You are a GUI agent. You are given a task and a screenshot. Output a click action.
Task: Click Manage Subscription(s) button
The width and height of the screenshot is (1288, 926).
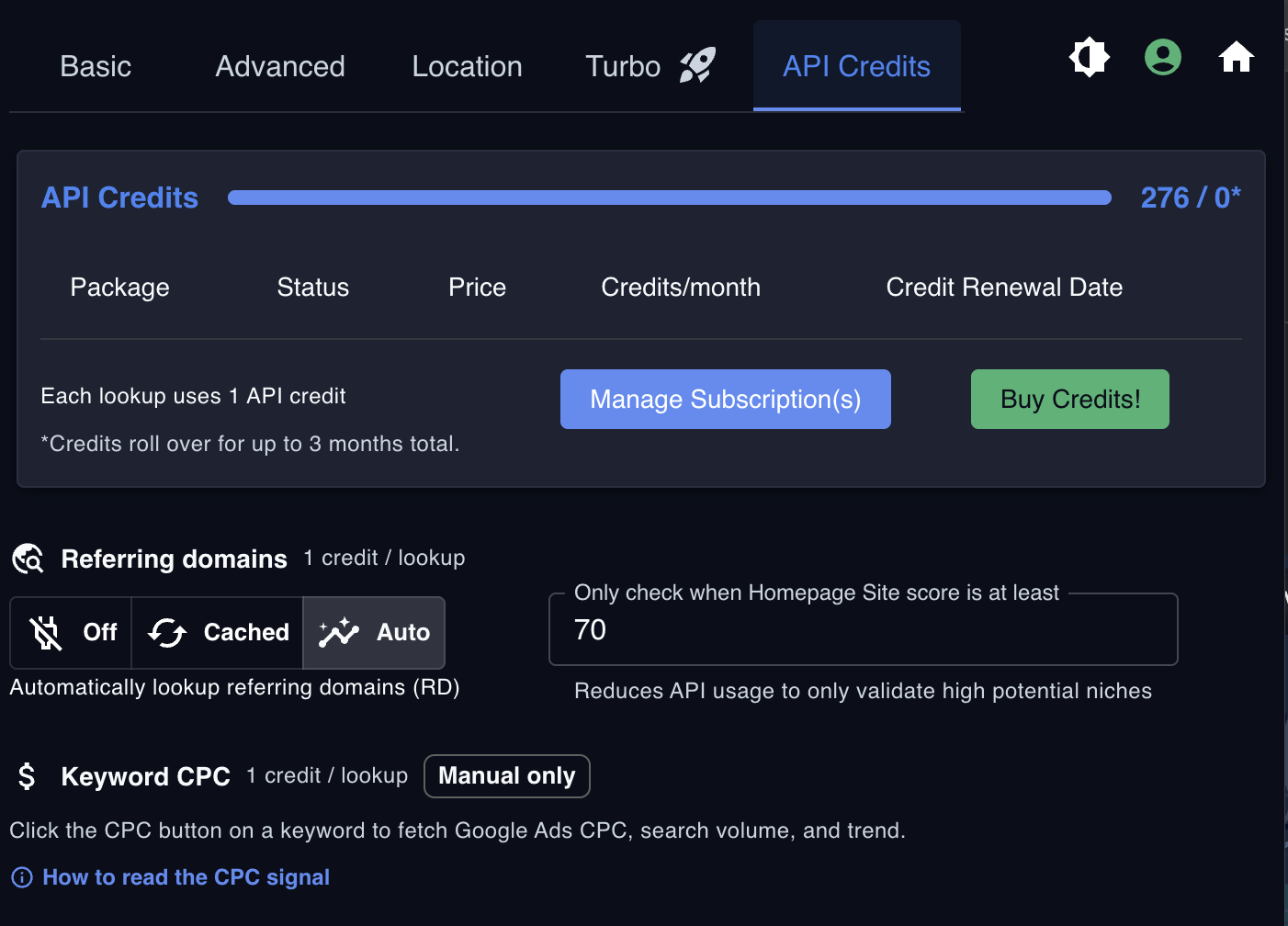pyautogui.click(x=726, y=400)
